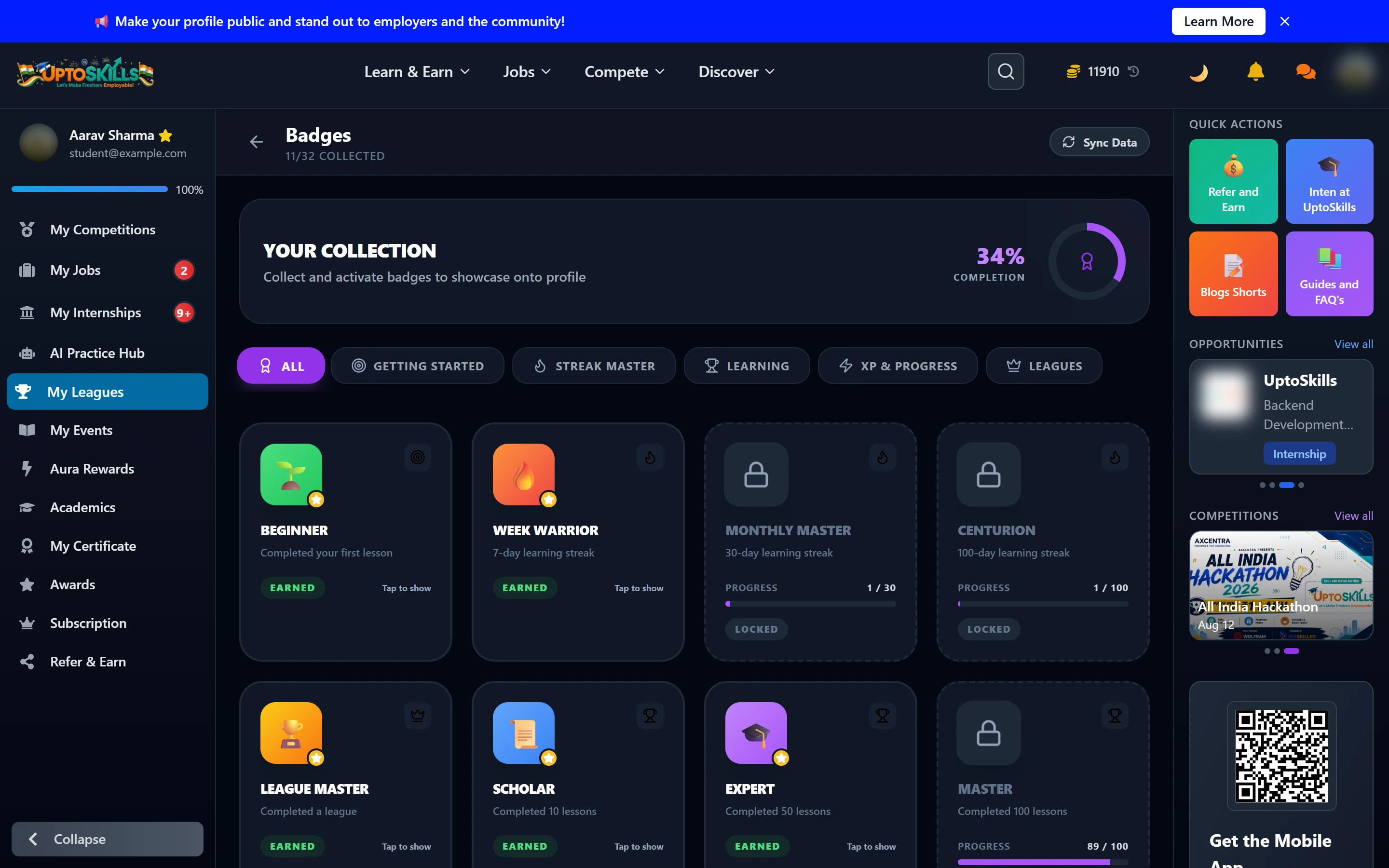Click Monthly Master locked badge icon

point(756,474)
